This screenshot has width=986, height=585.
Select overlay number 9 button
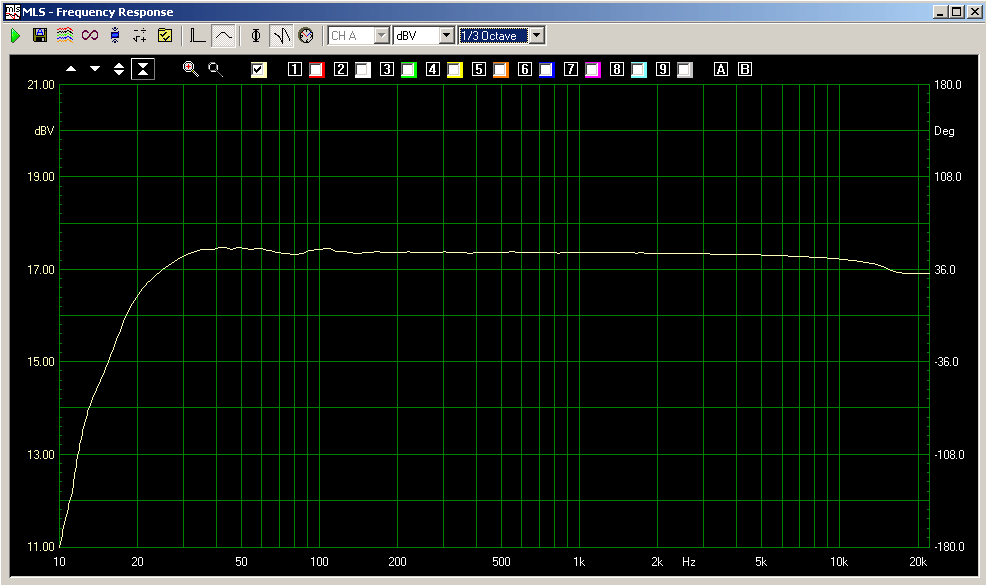pyautogui.click(x=662, y=69)
